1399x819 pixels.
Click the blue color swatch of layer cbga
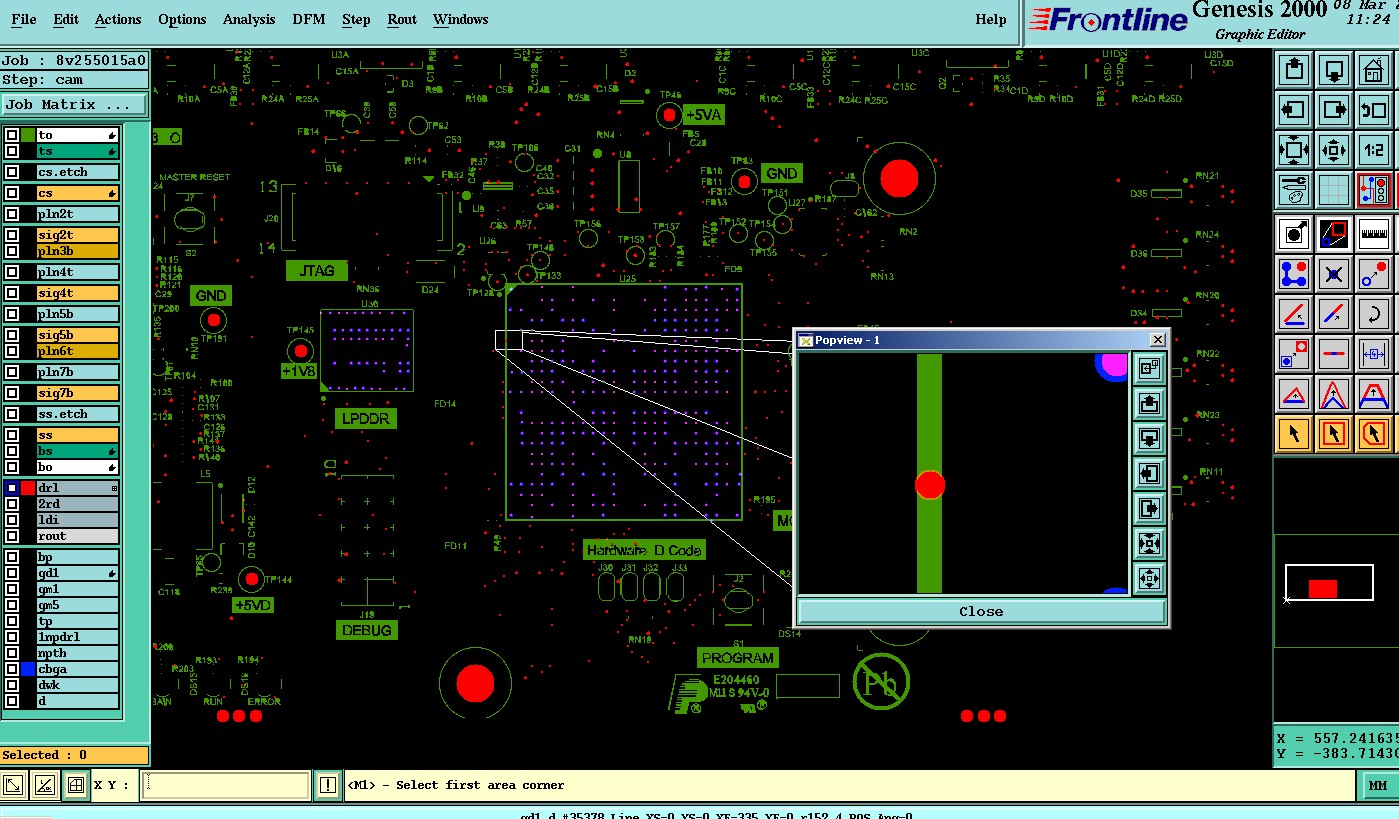[28, 669]
